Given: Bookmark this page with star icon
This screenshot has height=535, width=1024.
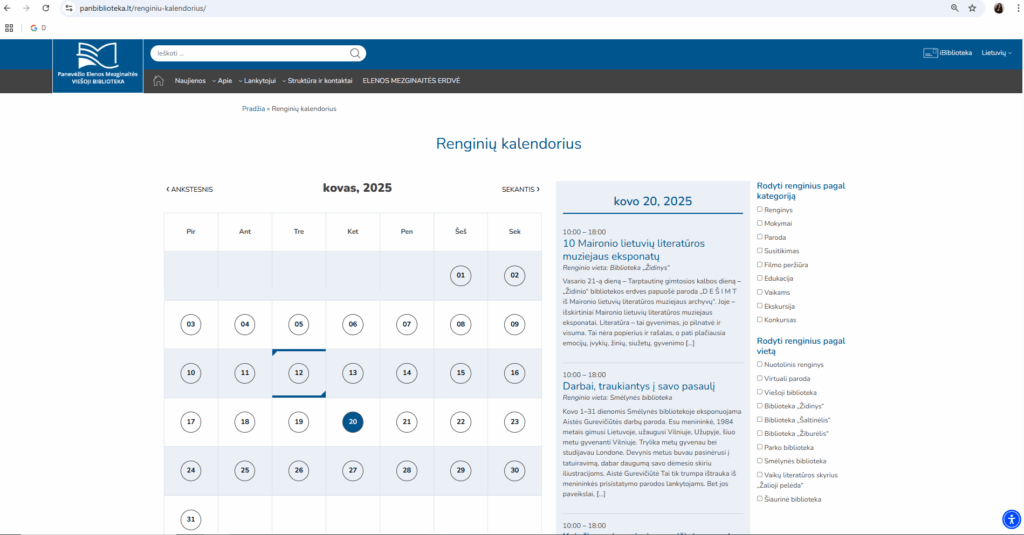Looking at the screenshot, I should [x=972, y=8].
